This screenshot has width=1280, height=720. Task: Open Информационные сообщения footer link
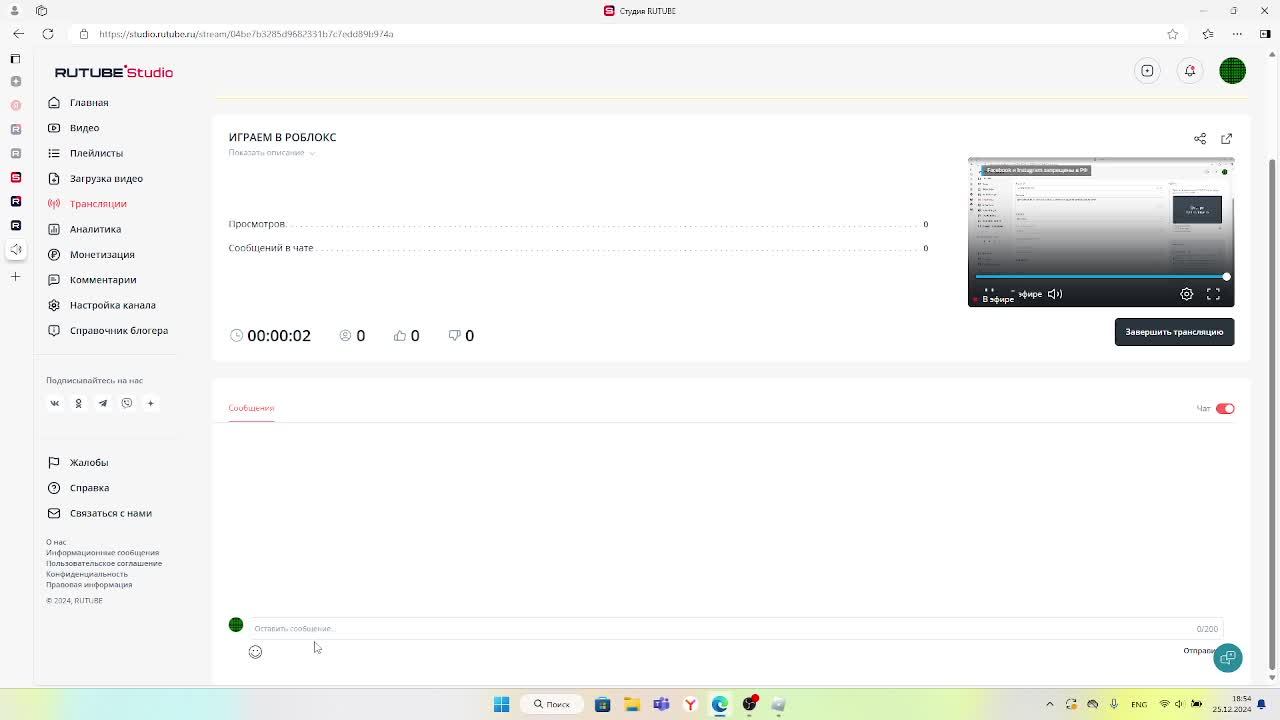[102, 552]
